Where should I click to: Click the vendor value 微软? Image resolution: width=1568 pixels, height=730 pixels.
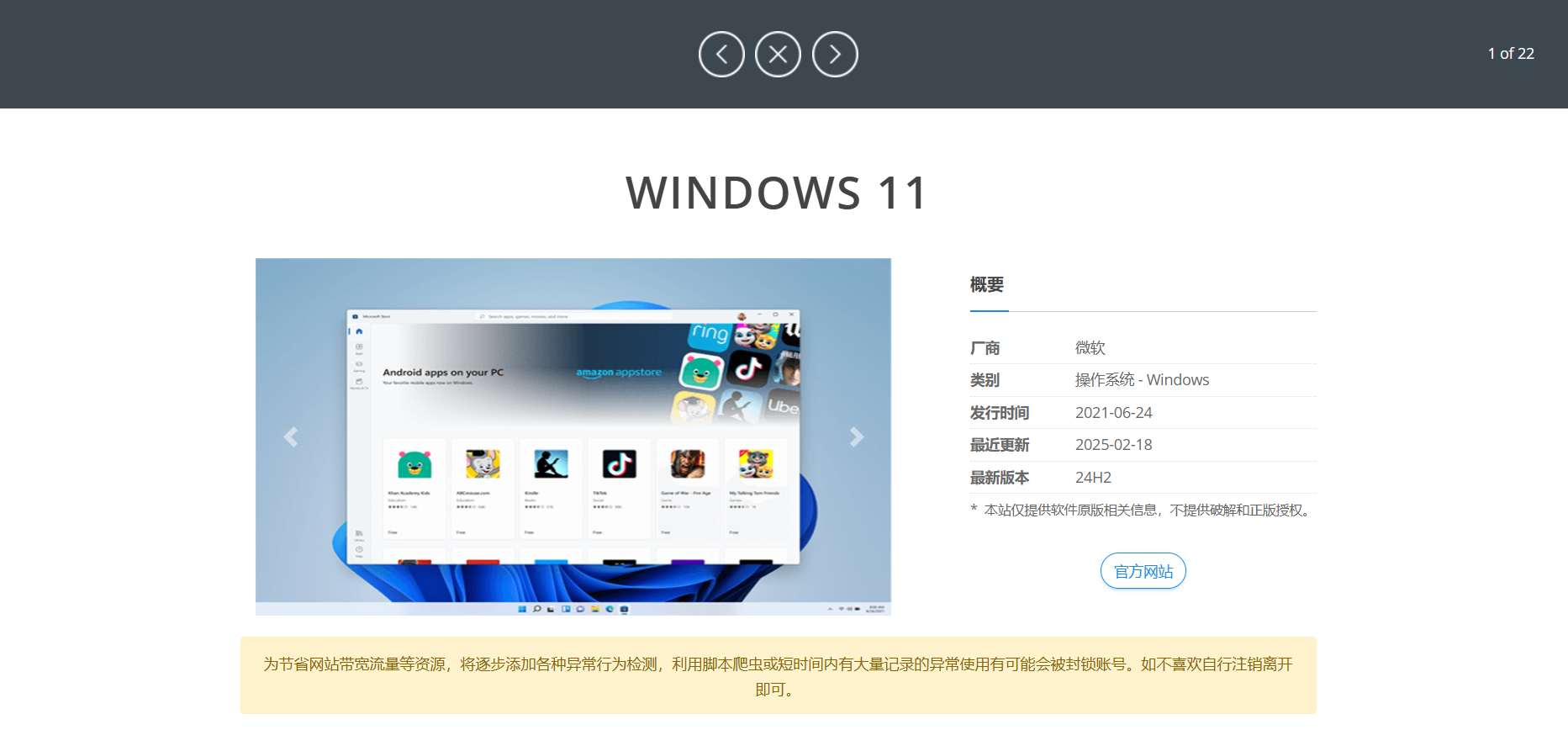[x=1090, y=347]
